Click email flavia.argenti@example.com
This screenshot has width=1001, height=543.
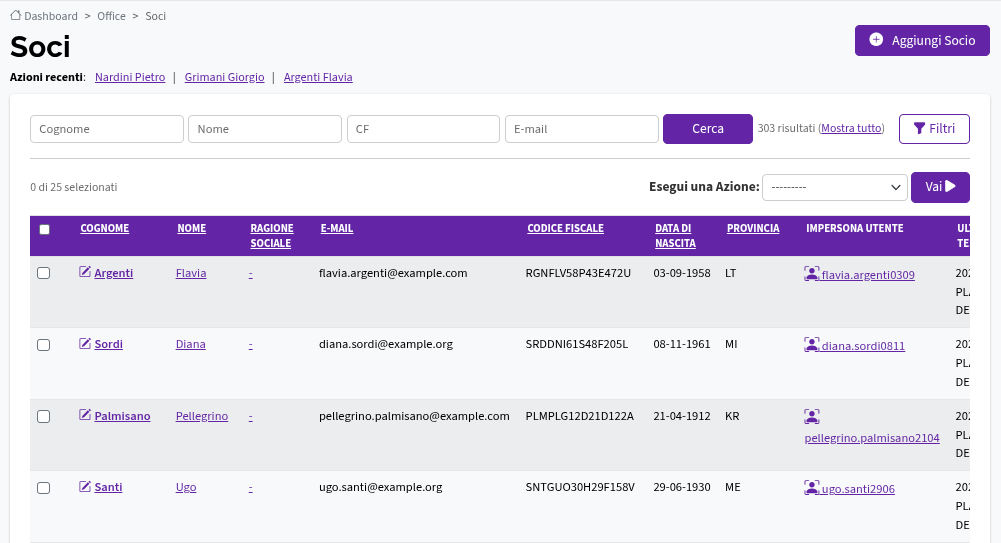[393, 273]
